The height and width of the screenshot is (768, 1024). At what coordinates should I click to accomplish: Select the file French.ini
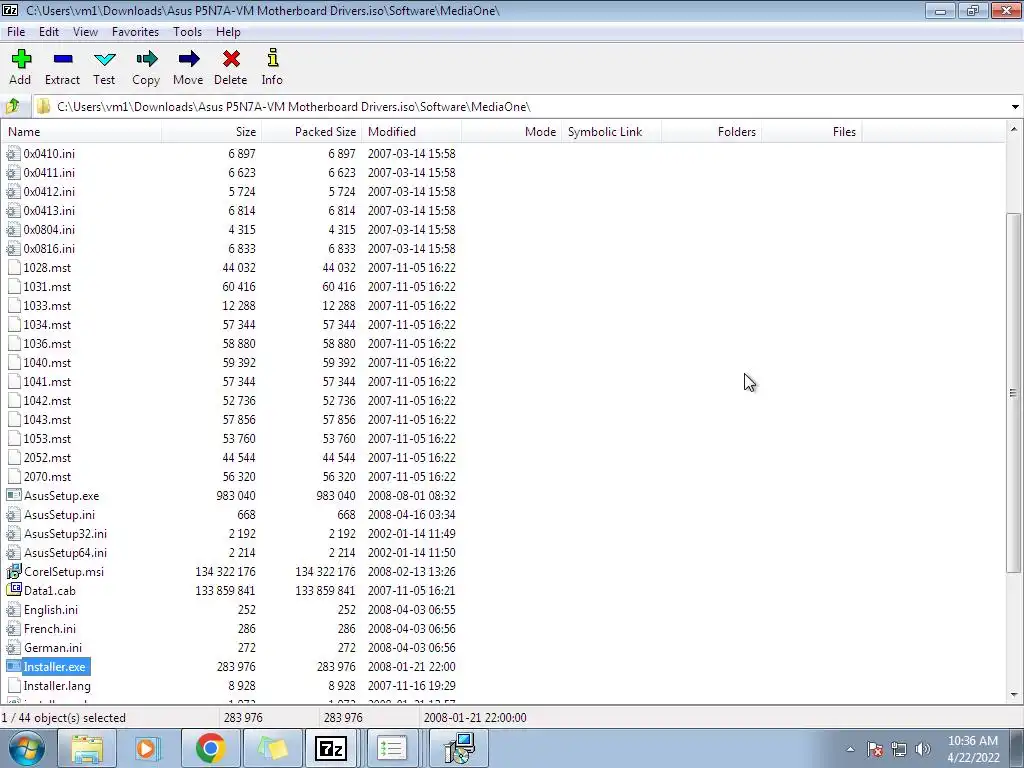50,628
